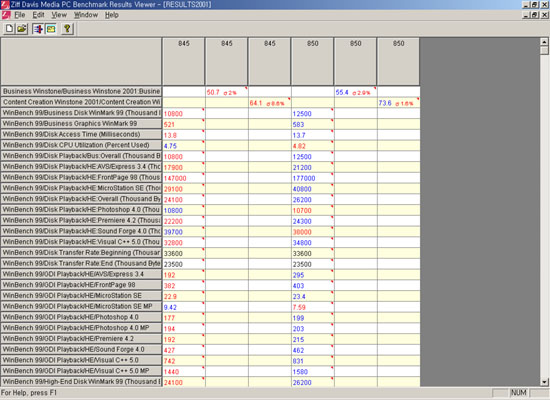
Task: Click the cell showing 7.59
Action: pyautogui.click(x=313, y=307)
